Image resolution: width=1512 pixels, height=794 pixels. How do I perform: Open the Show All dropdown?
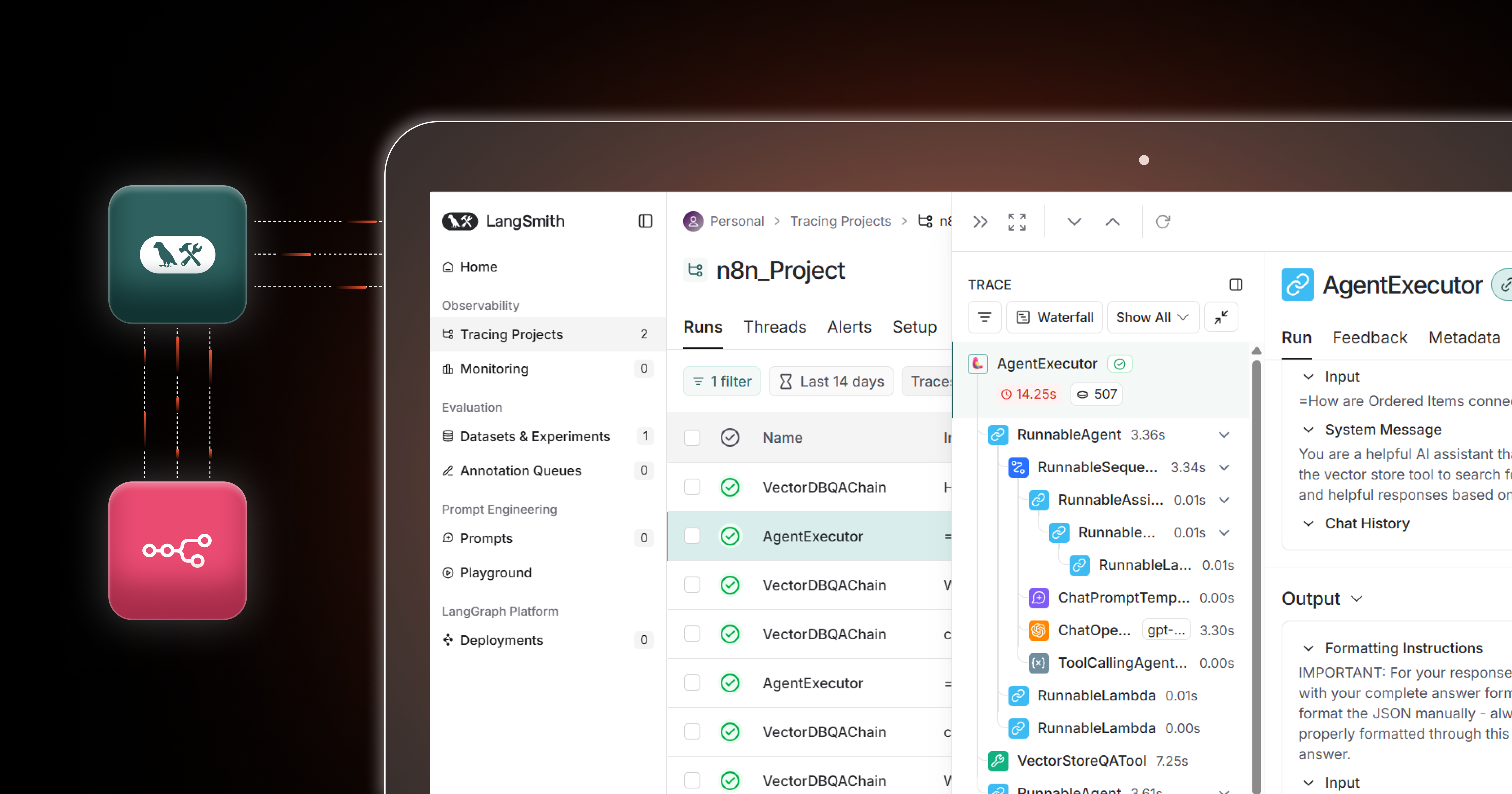pos(1153,317)
